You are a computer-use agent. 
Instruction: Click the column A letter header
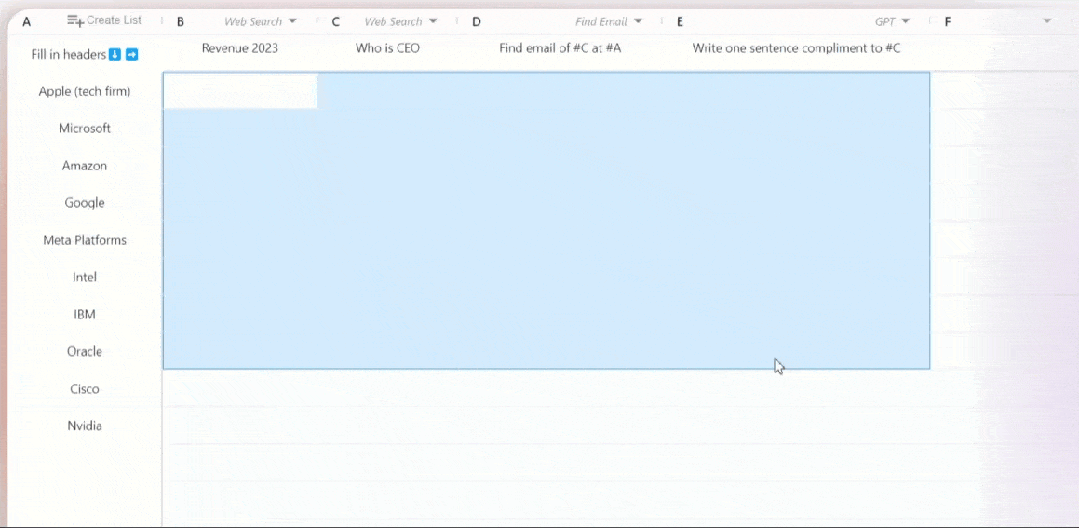tap(27, 22)
